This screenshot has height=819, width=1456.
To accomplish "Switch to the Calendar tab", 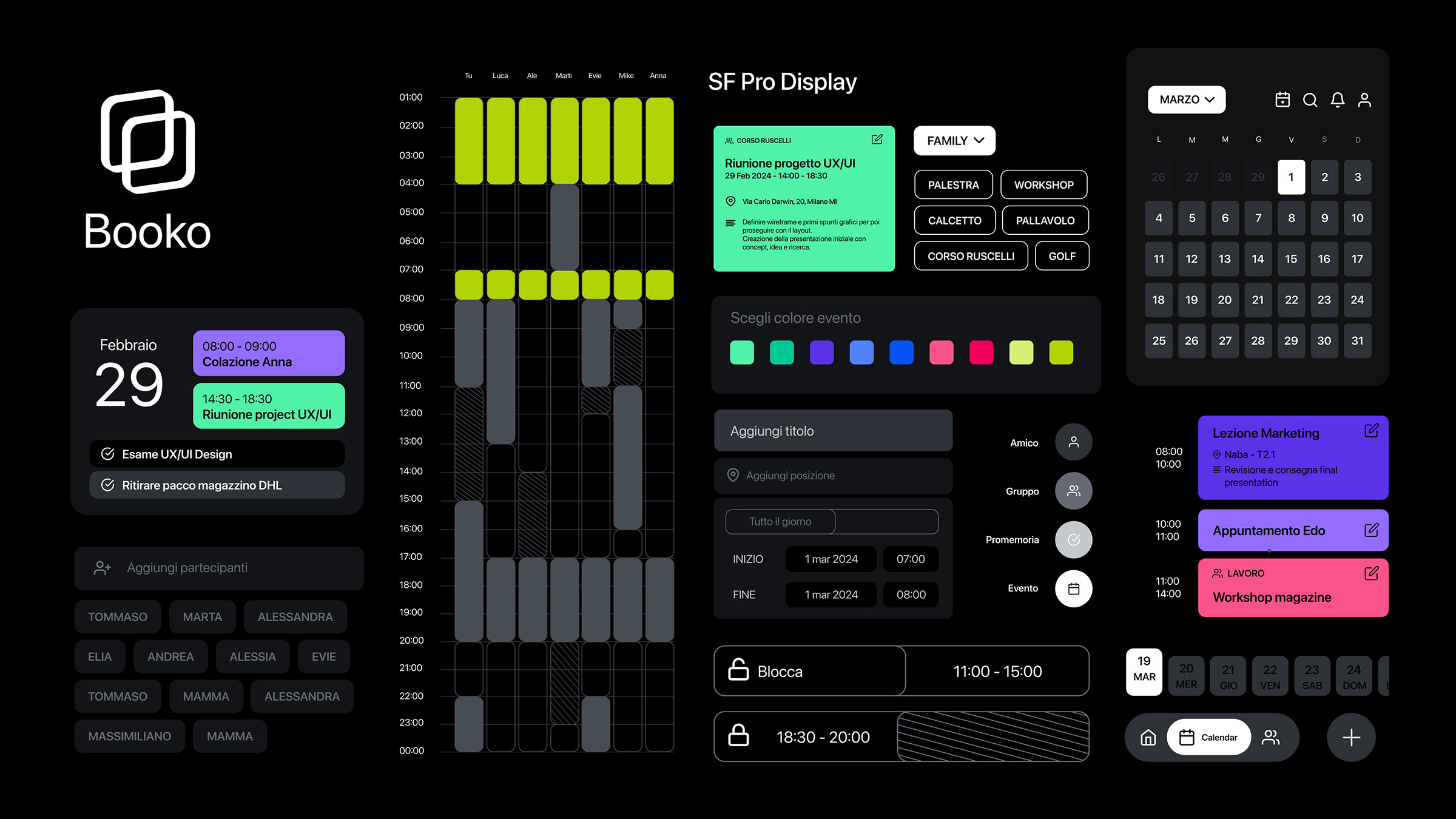I will (x=1208, y=737).
